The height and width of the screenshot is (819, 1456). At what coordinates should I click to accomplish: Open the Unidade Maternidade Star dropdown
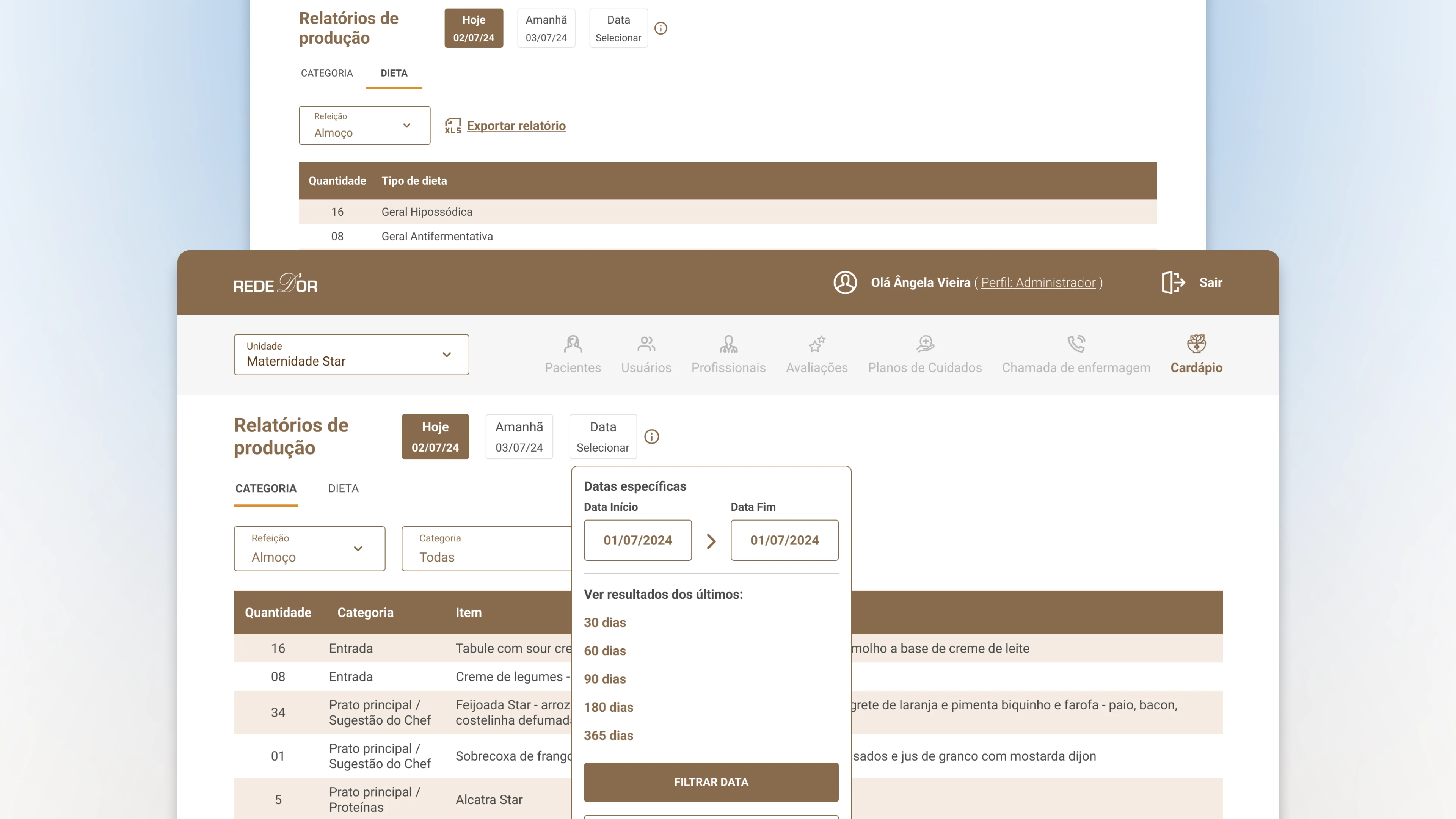click(351, 355)
